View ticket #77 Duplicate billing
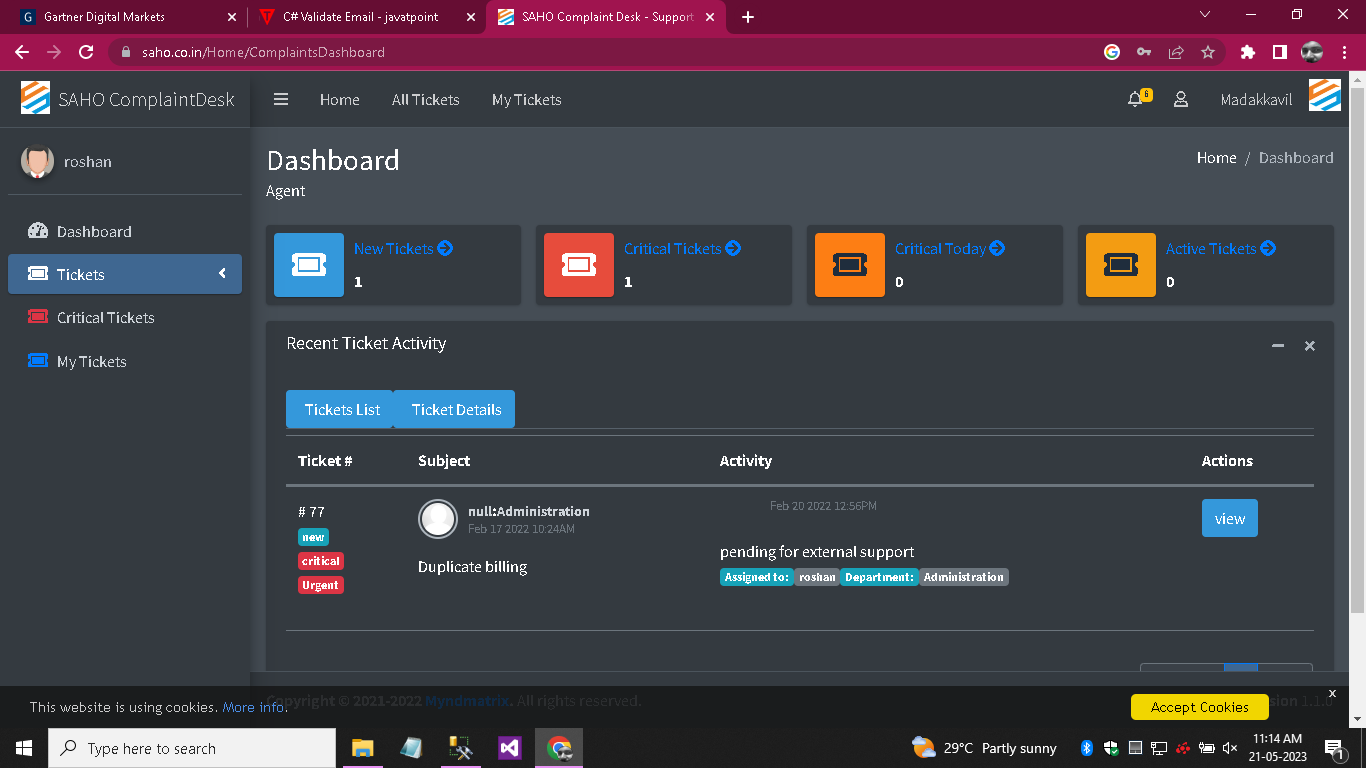 coord(1229,518)
